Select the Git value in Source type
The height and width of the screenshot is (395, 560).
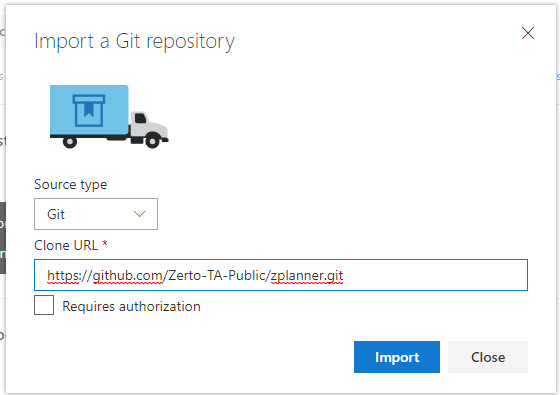coord(56,214)
